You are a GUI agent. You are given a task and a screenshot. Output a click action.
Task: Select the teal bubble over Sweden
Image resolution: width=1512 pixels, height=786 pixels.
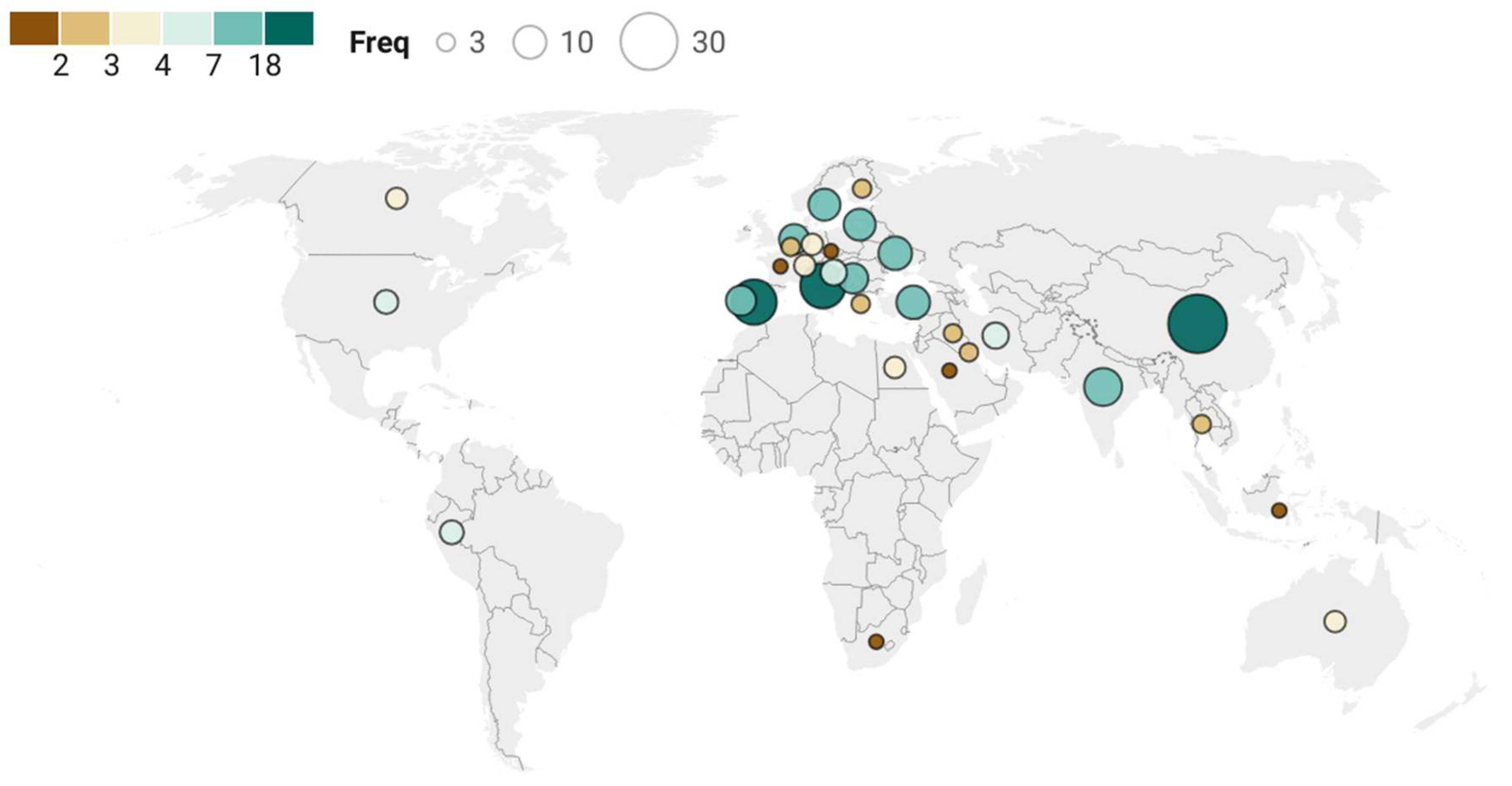824,204
